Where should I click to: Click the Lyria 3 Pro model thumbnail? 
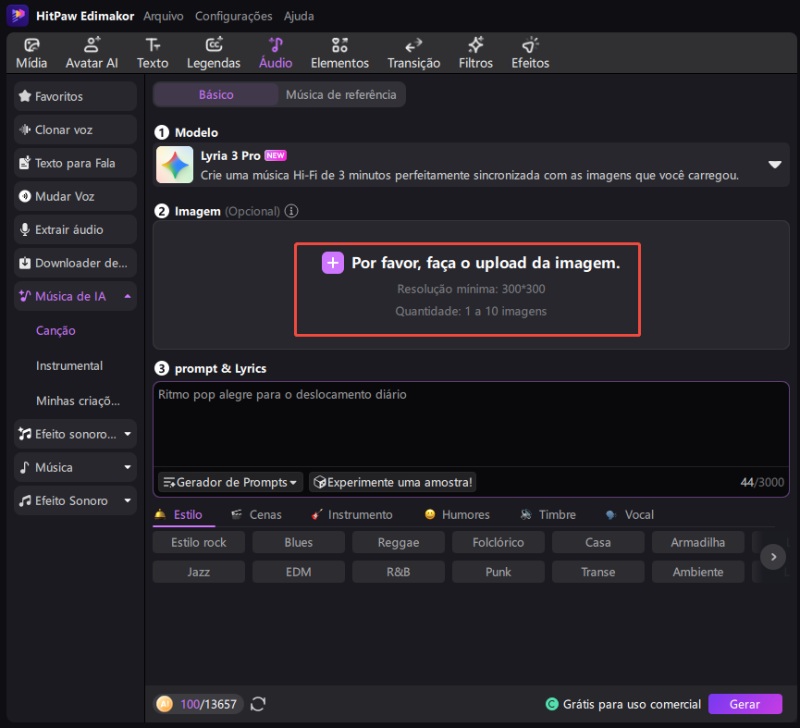pyautogui.click(x=174, y=165)
